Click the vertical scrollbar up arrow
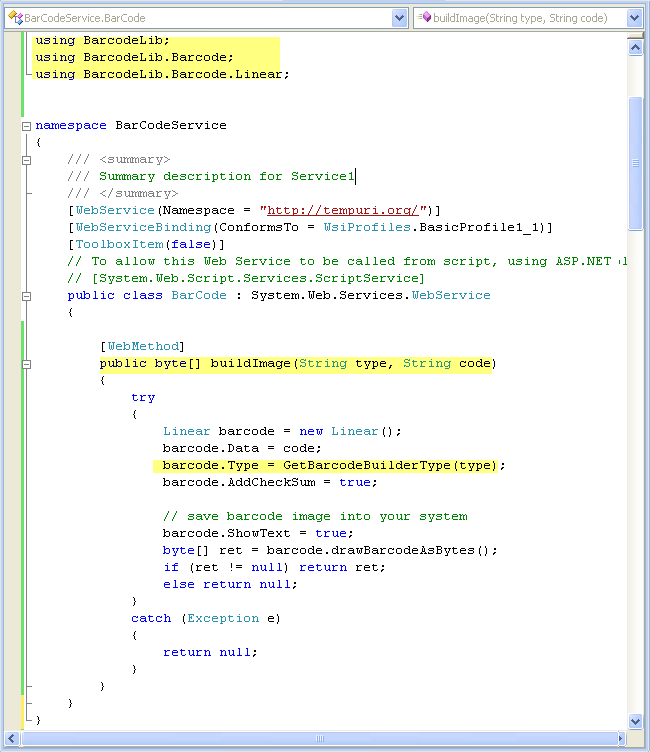Image resolution: width=650 pixels, height=752 pixels. [x=635, y=47]
